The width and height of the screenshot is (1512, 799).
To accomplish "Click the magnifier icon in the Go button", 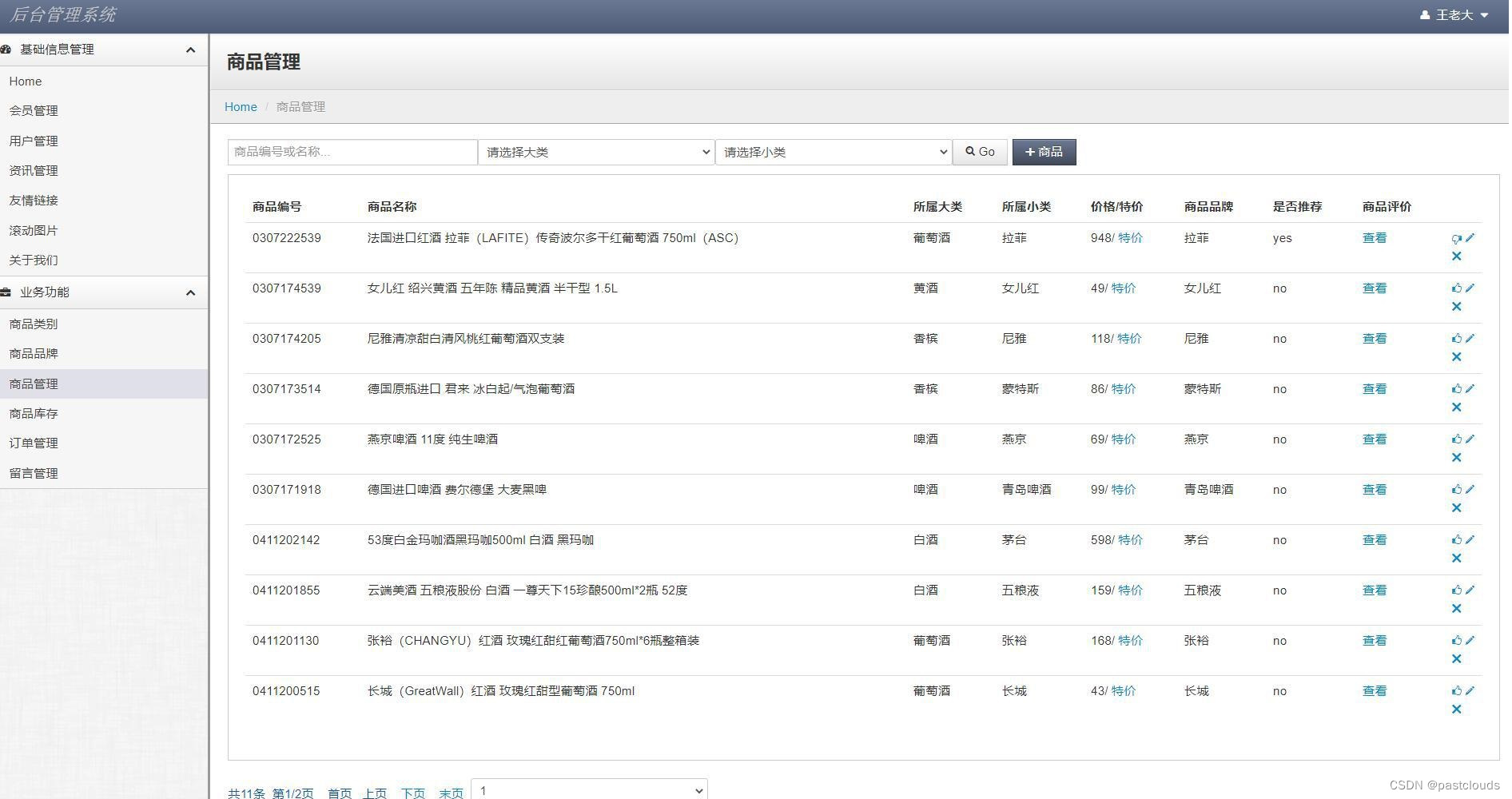I will pyautogui.click(x=969, y=151).
